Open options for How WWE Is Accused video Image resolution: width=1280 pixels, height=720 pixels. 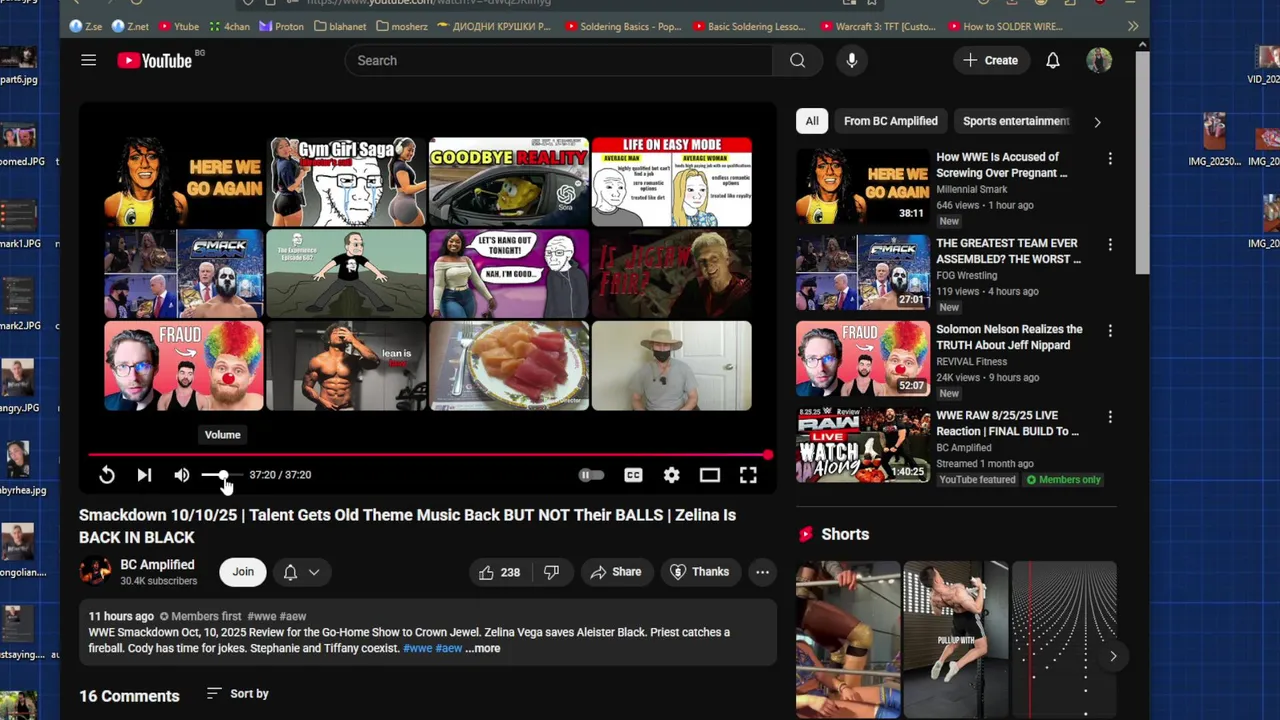(1109, 158)
